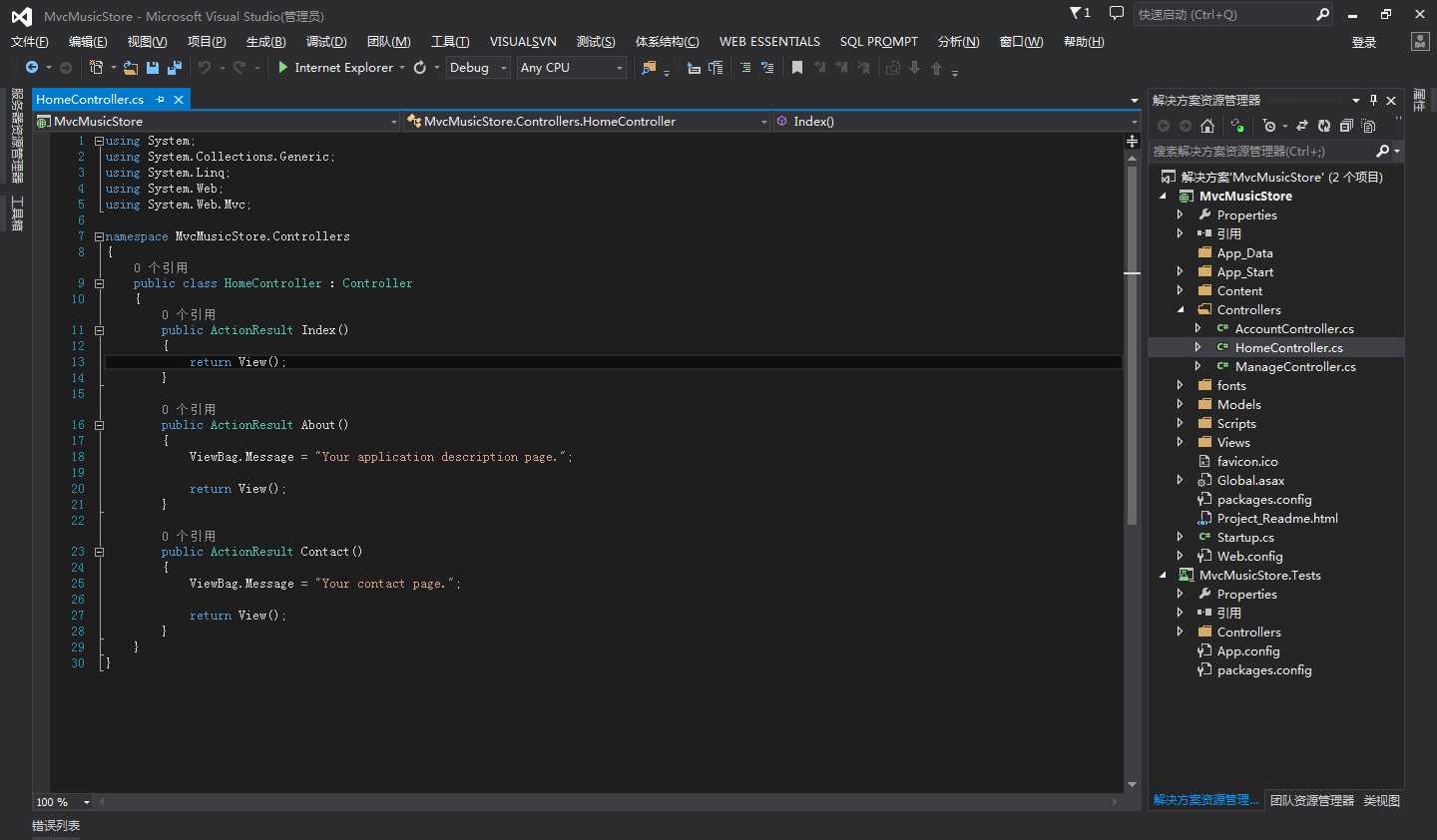Click the magnifier icon in Solution Explorer search
The width and height of the screenshot is (1437, 840).
click(x=1382, y=151)
